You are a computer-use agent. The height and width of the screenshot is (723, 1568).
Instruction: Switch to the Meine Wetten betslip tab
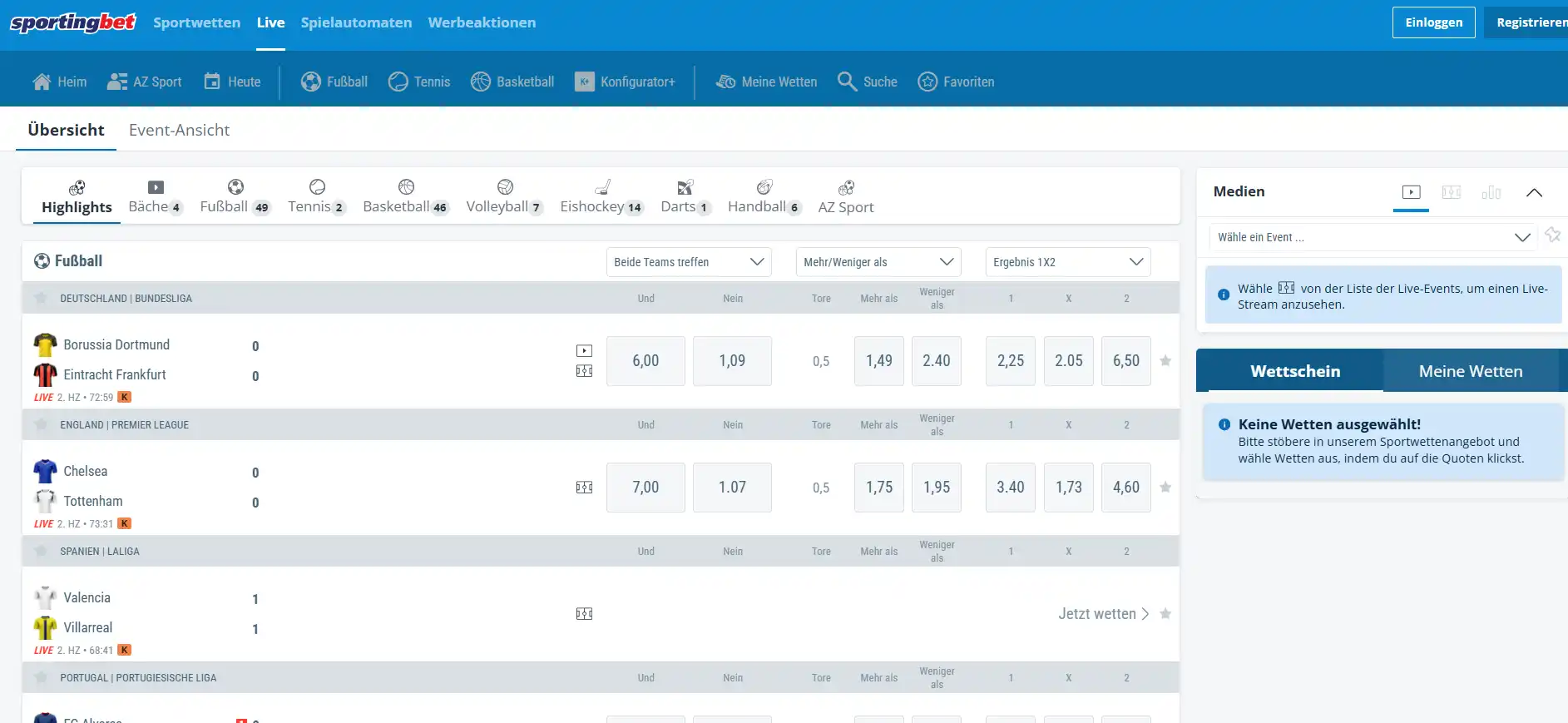click(x=1471, y=371)
